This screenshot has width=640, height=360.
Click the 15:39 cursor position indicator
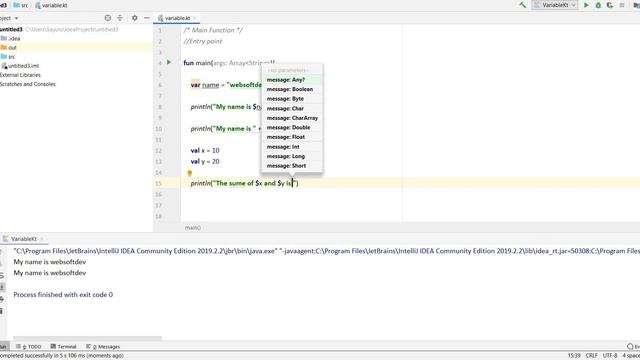click(x=574, y=356)
